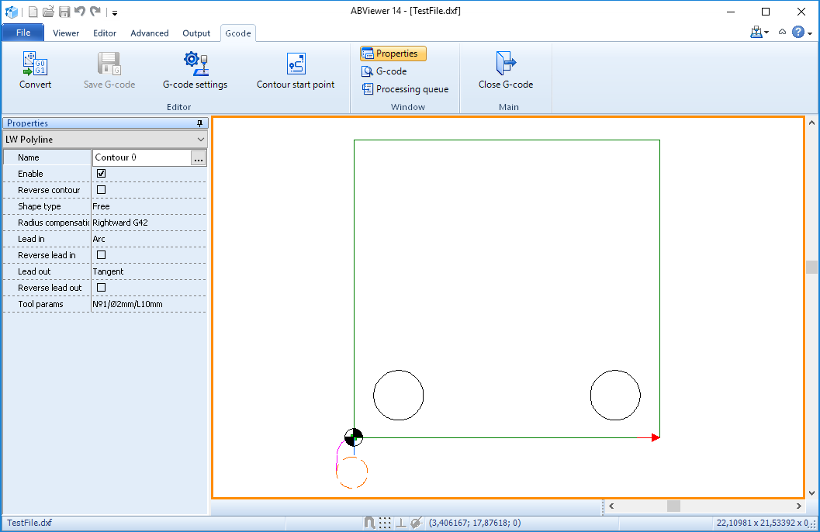Click the Redo arrow icon
This screenshot has width=820, height=532.
point(95,12)
